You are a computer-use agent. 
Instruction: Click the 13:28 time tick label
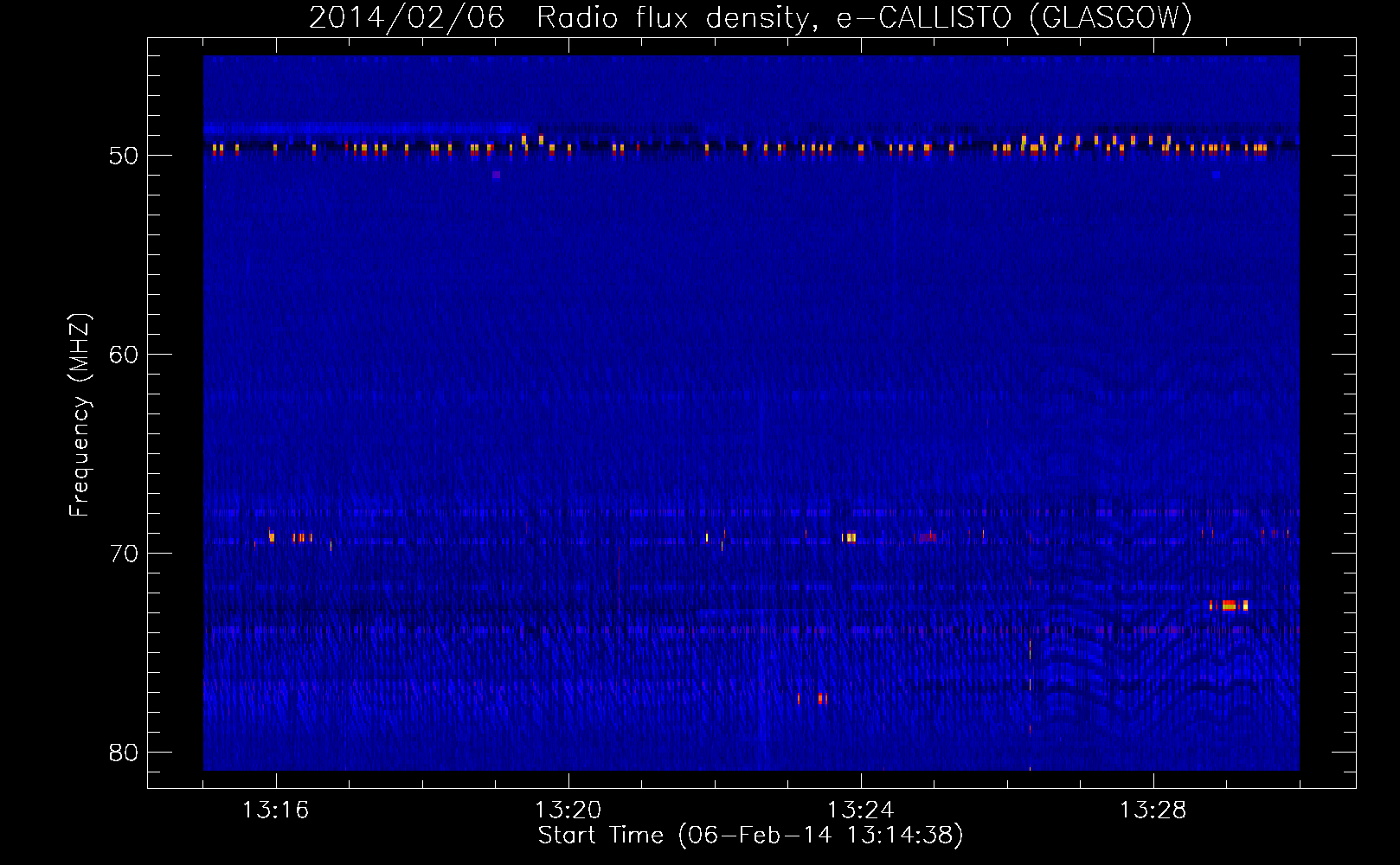point(1153,811)
